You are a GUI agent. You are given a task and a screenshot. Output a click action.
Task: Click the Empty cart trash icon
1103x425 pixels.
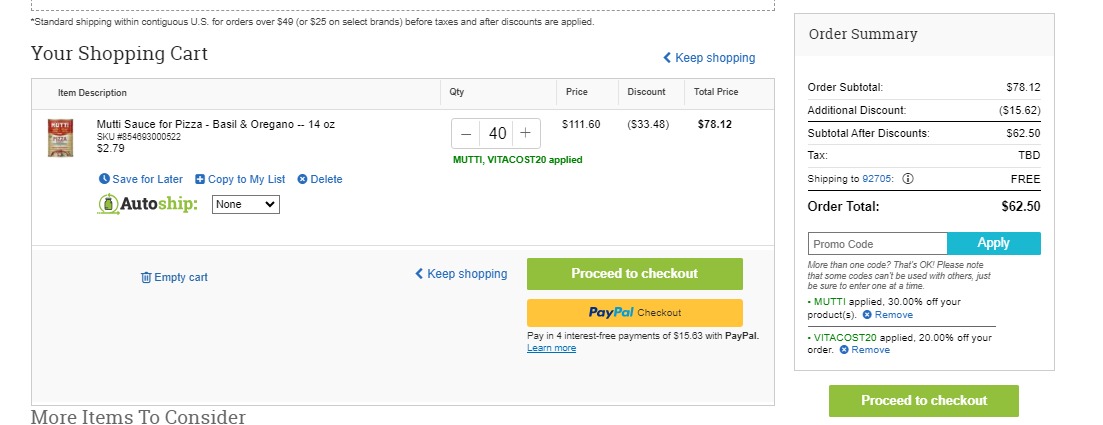[146, 277]
